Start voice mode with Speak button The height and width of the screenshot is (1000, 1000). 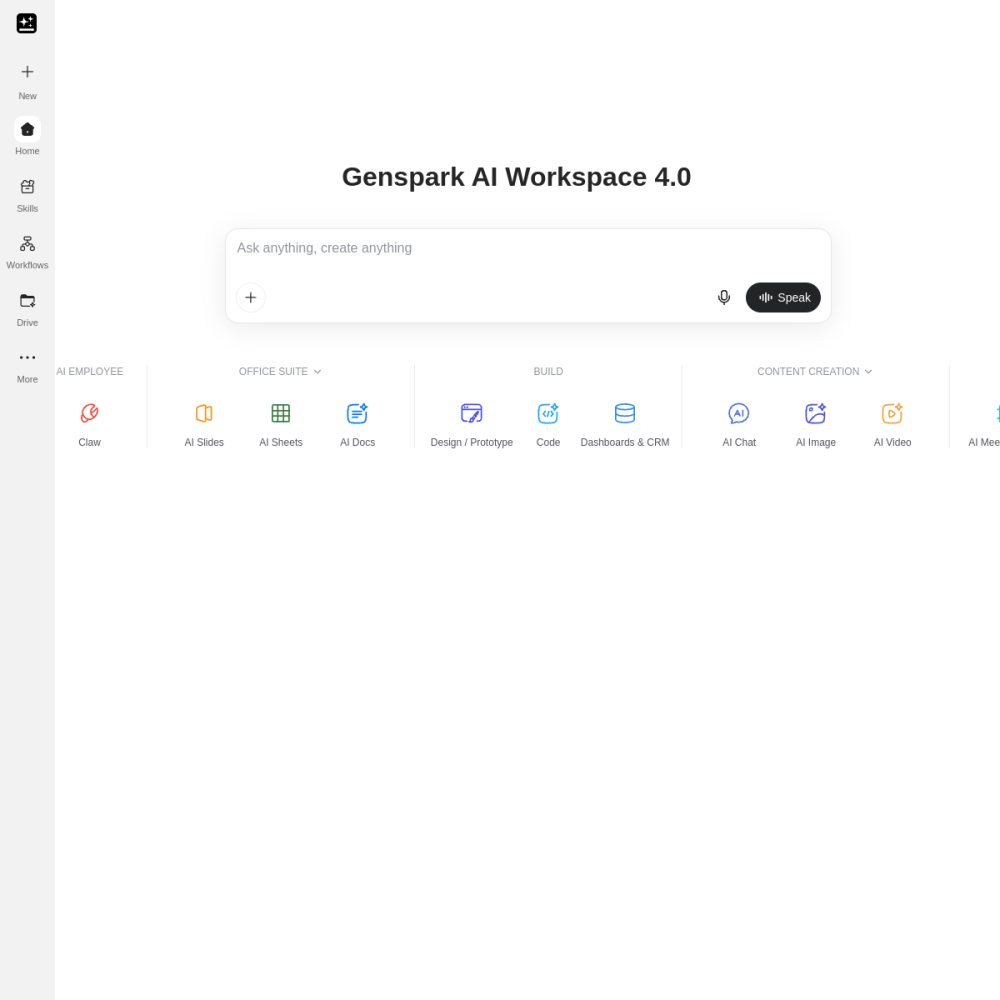(x=783, y=297)
